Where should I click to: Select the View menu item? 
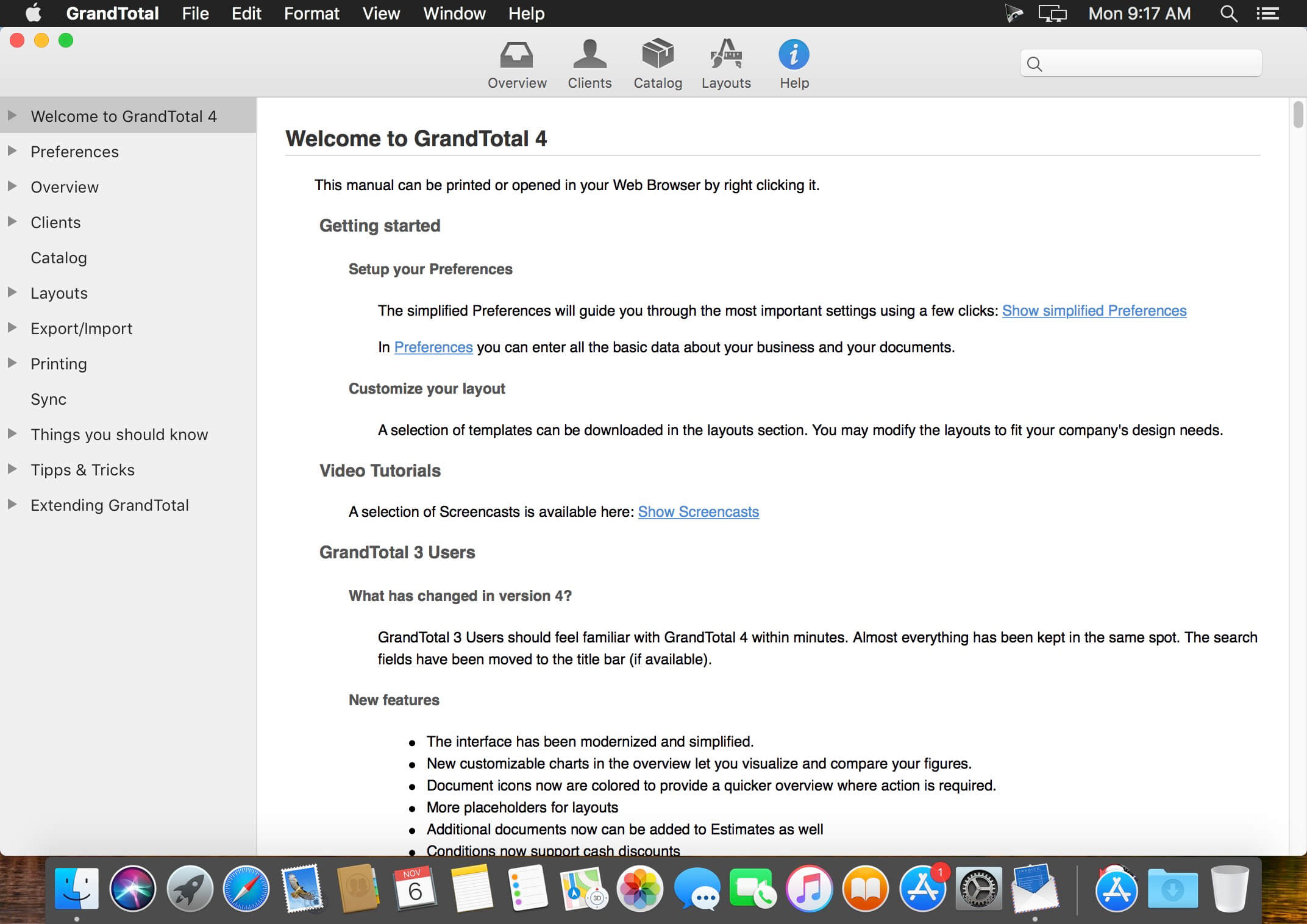click(380, 14)
